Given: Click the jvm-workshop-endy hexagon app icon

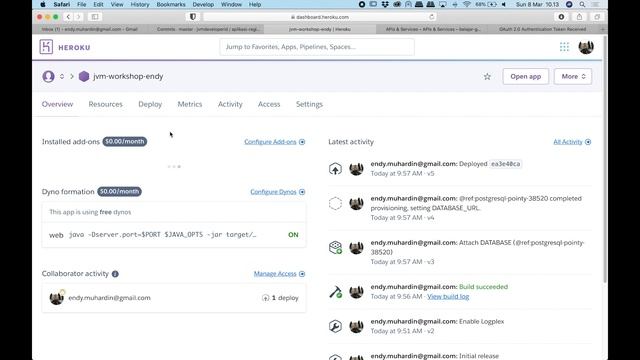Looking at the screenshot, I should [84, 76].
